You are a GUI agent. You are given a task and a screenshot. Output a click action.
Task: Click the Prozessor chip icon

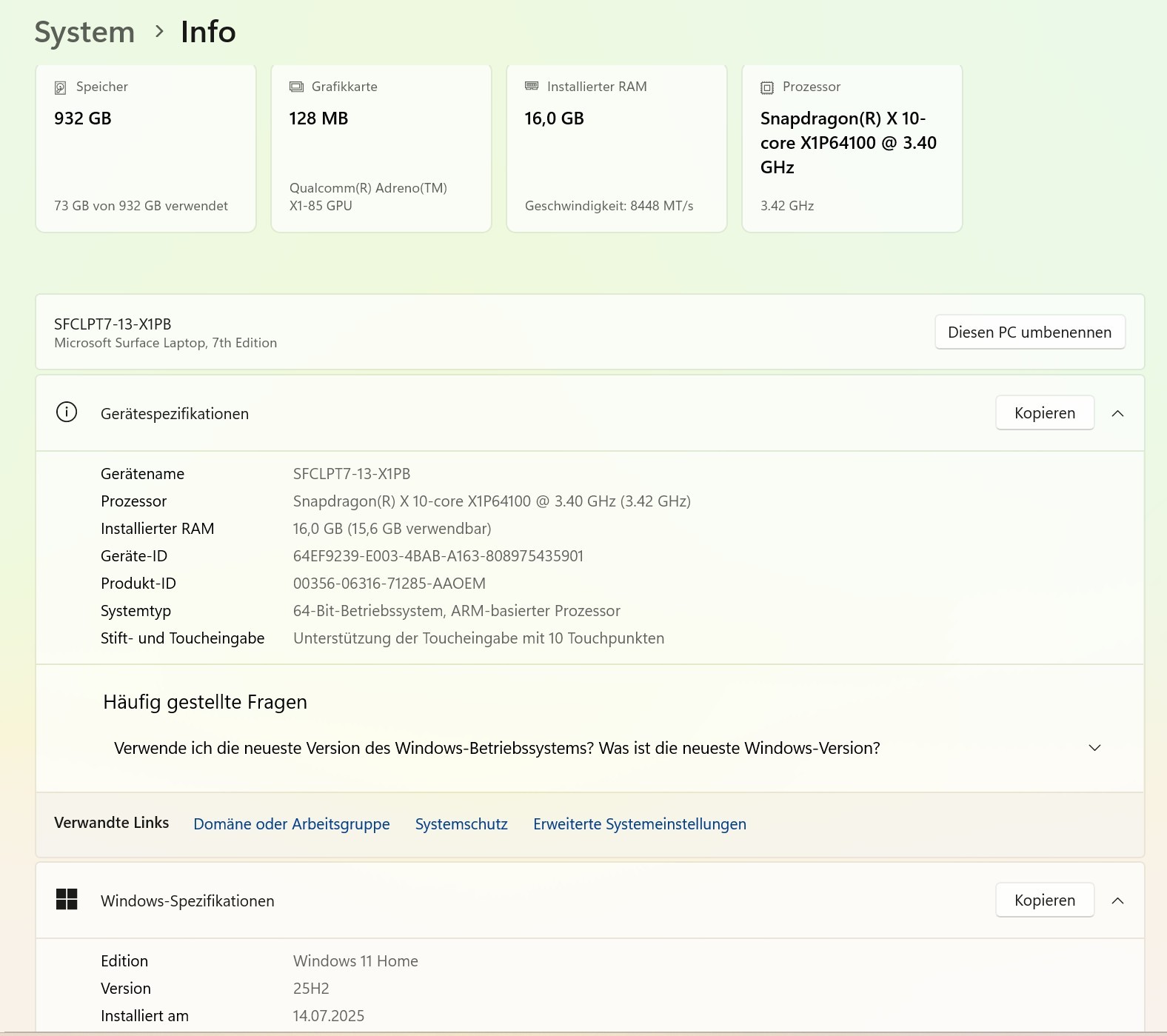tap(767, 87)
